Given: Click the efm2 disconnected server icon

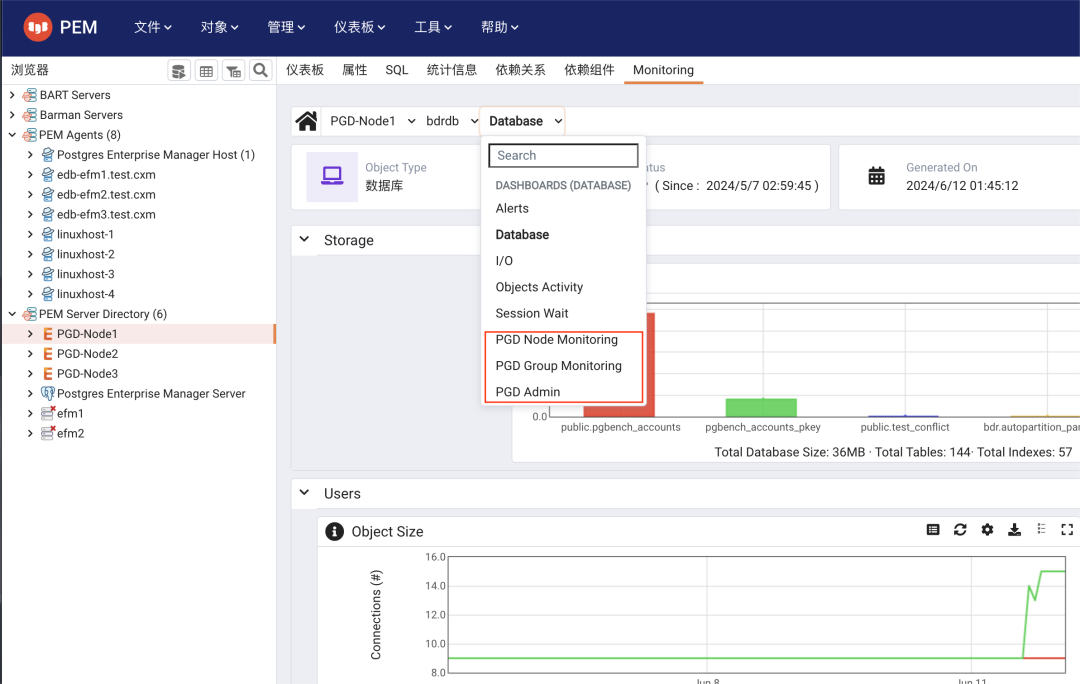Looking at the screenshot, I should click(48, 433).
